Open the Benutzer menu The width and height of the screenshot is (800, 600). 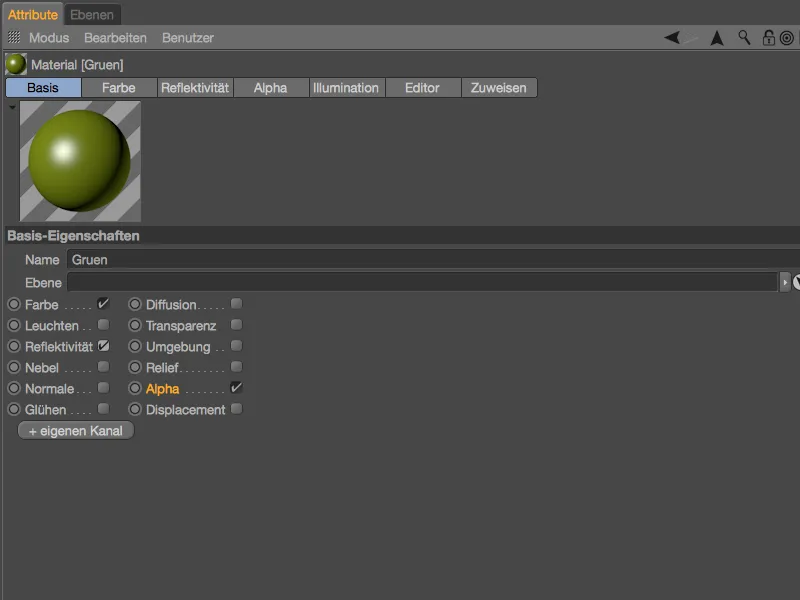pos(188,38)
